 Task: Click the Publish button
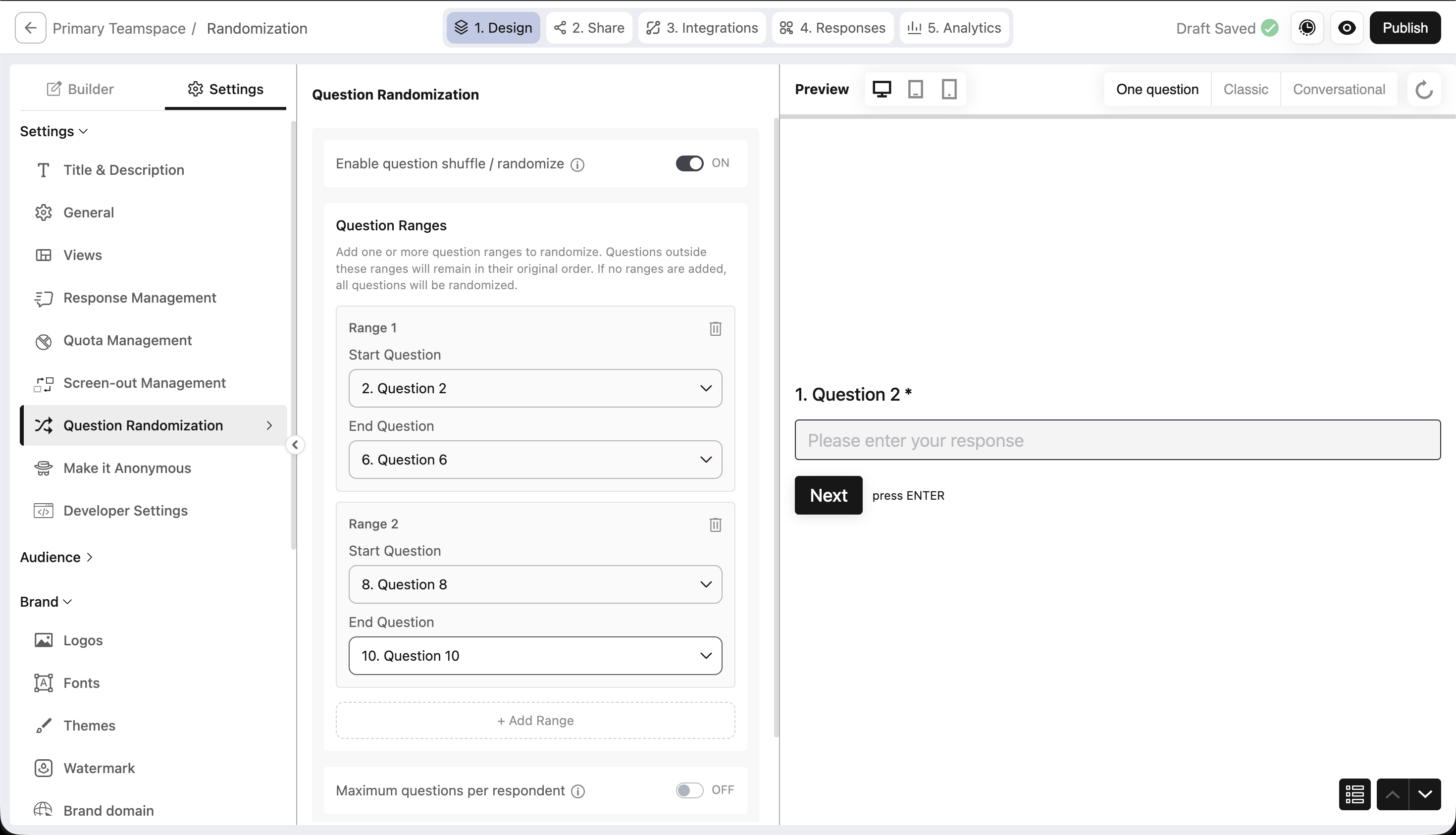click(1405, 28)
